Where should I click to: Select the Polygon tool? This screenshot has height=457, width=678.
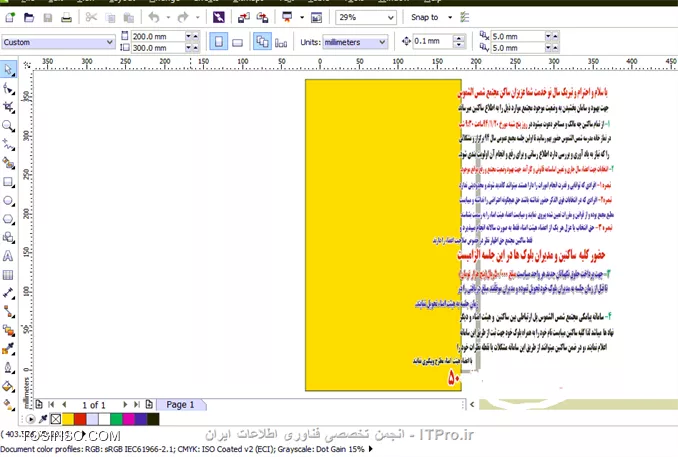(8, 219)
